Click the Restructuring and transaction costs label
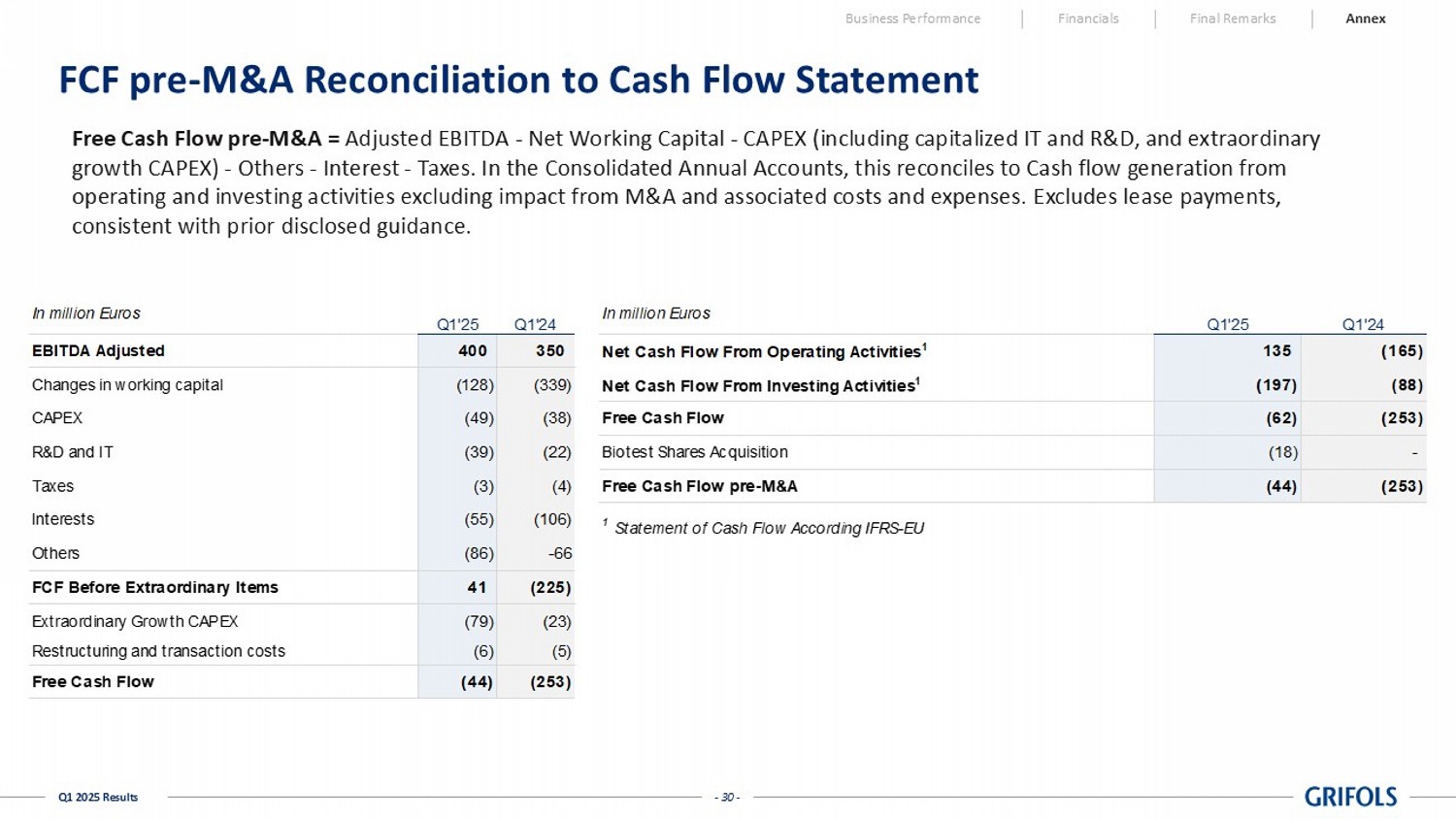 click(x=158, y=651)
